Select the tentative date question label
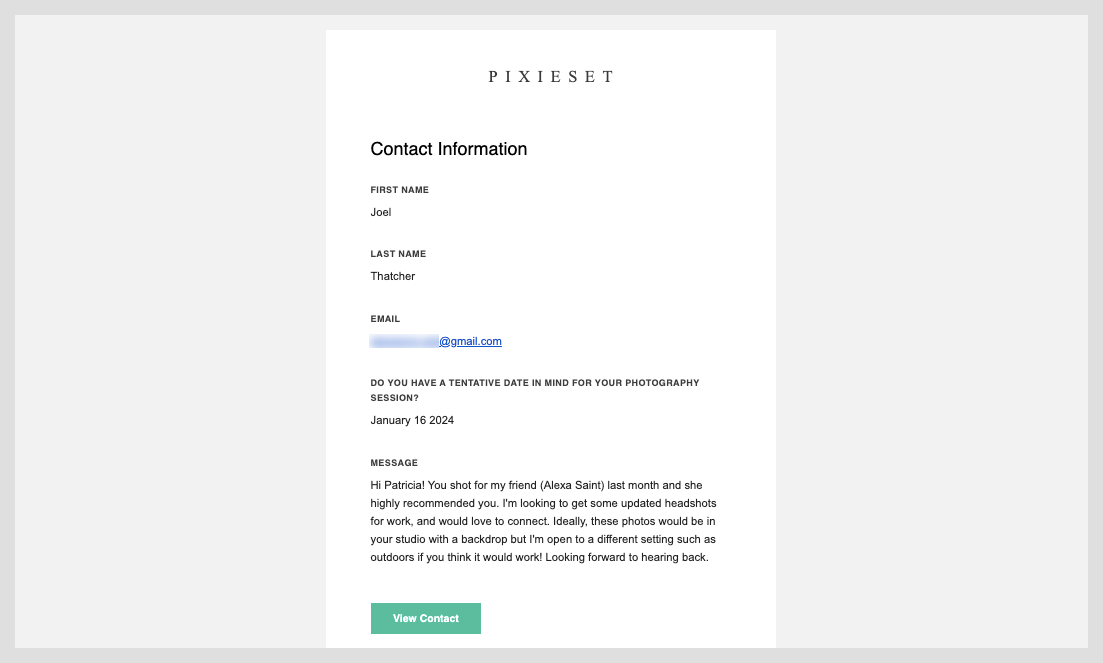This screenshot has height=663, width=1103. click(x=535, y=389)
